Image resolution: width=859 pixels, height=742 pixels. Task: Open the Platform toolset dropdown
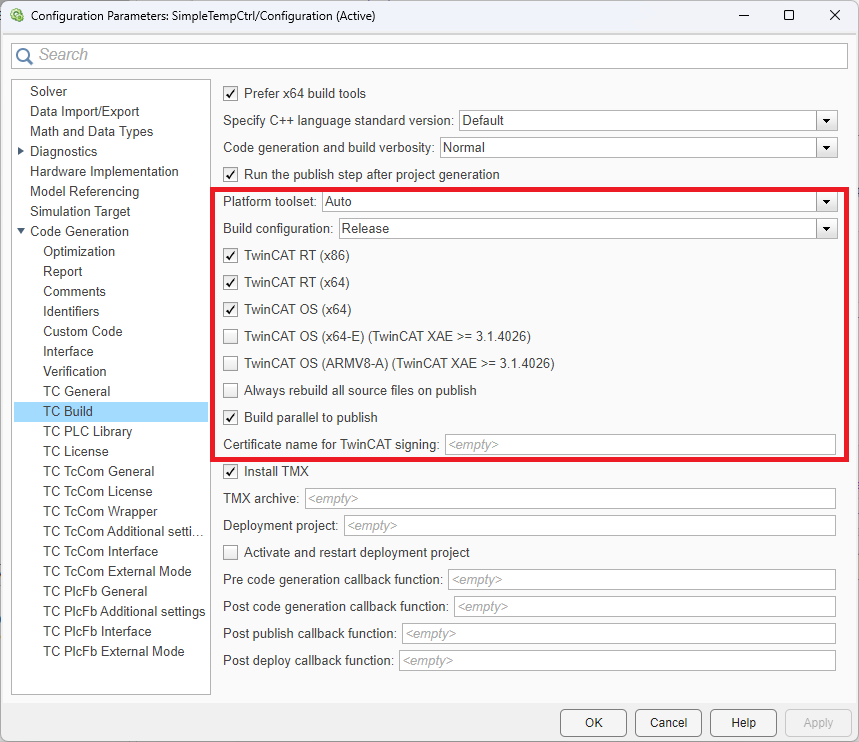(x=827, y=201)
